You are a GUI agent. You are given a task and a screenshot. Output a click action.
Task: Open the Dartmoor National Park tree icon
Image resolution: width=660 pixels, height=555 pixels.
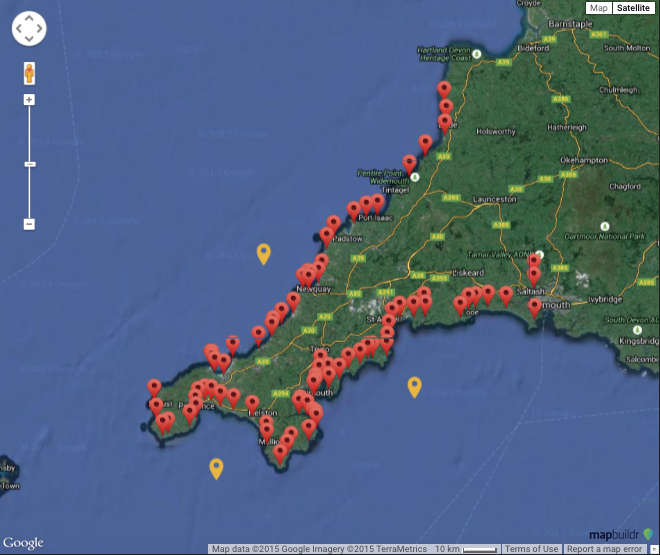(604, 226)
